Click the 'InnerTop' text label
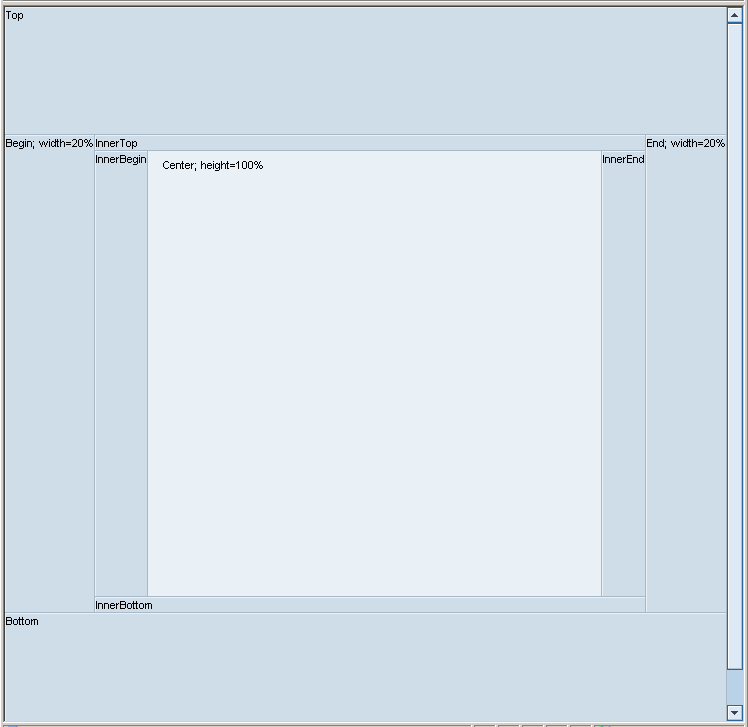The width and height of the screenshot is (748, 727). (x=117, y=144)
